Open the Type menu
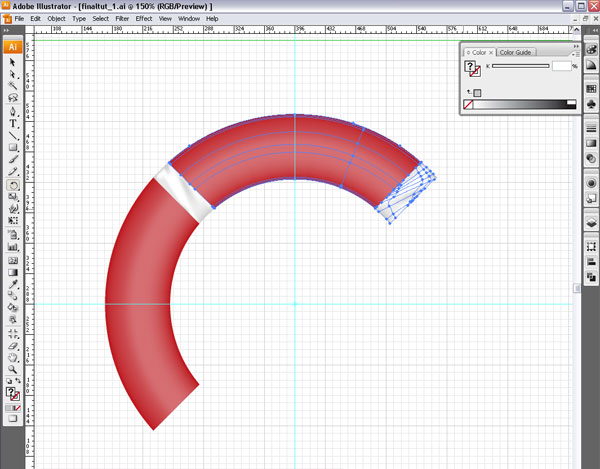 [79, 18]
